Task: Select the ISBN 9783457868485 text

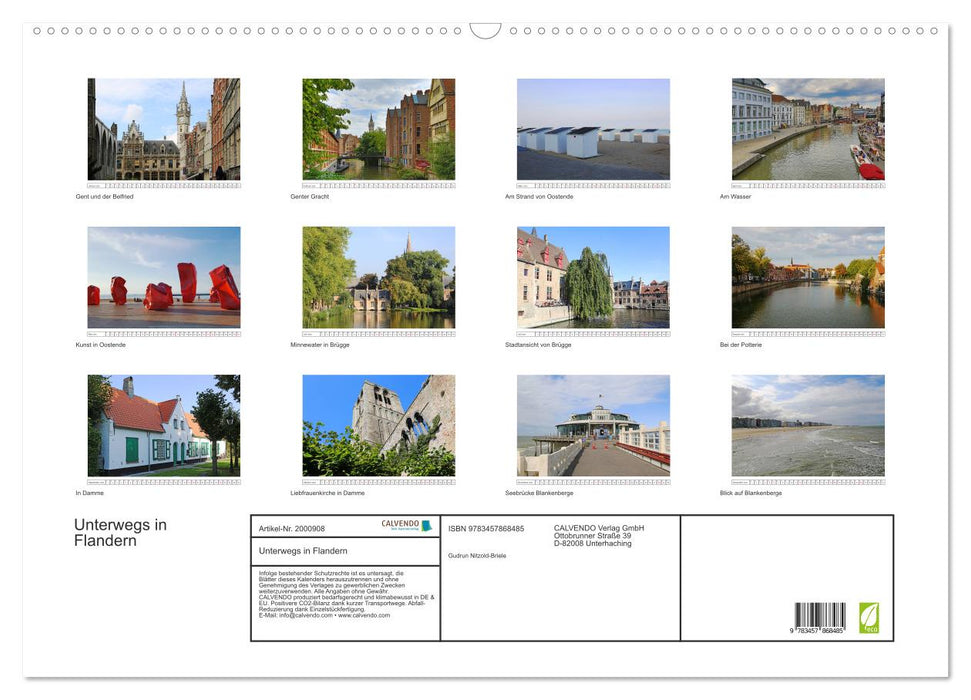Action: coord(486,528)
